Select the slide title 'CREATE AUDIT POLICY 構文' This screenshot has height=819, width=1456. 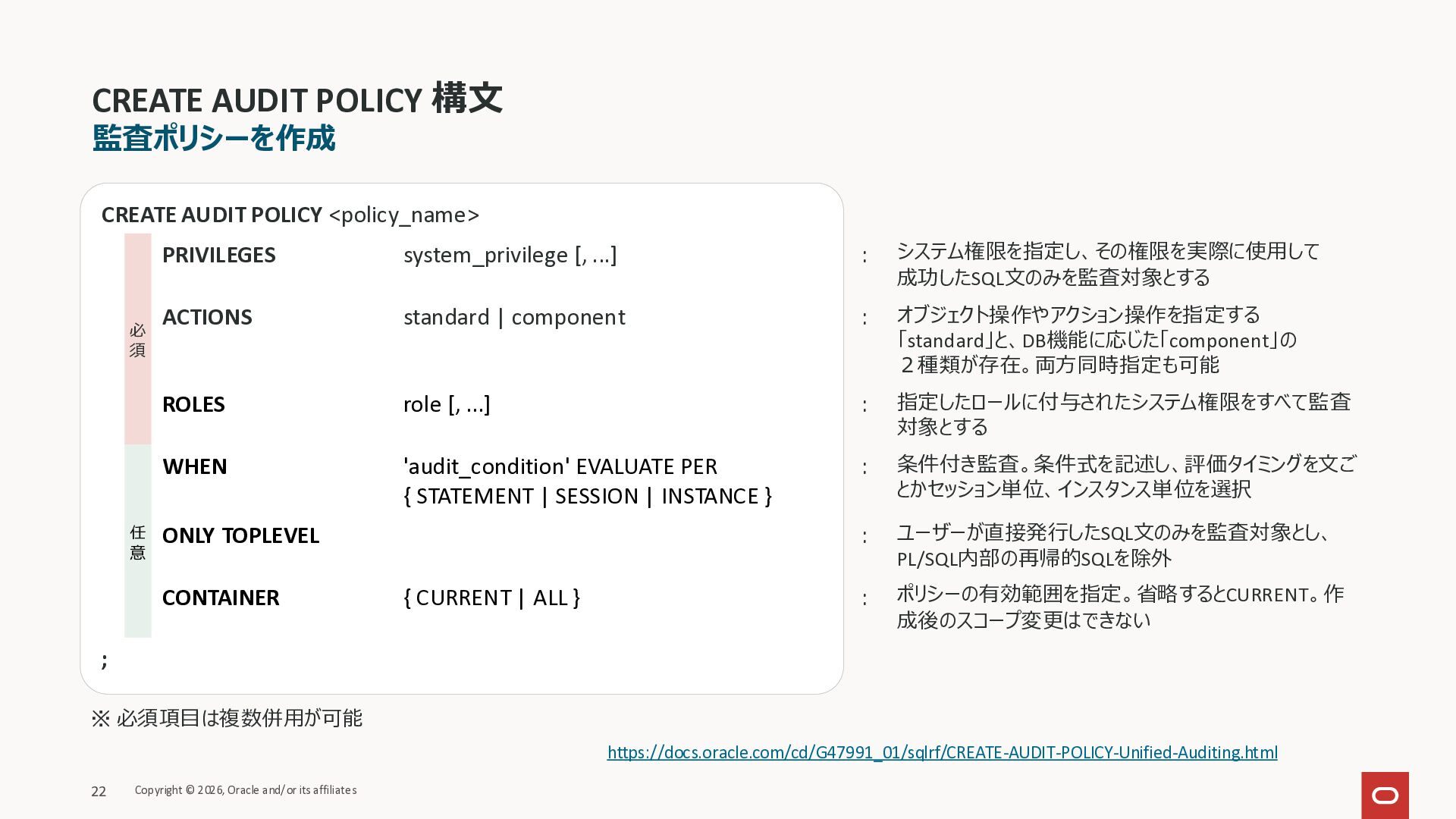[297, 99]
